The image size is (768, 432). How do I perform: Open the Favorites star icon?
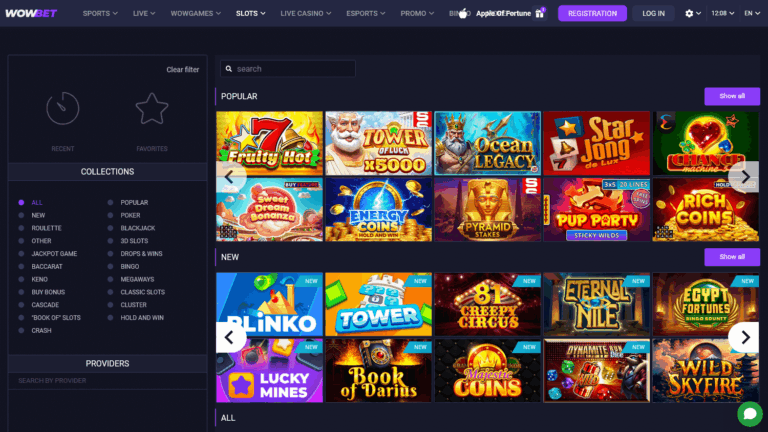pyautogui.click(x=152, y=108)
